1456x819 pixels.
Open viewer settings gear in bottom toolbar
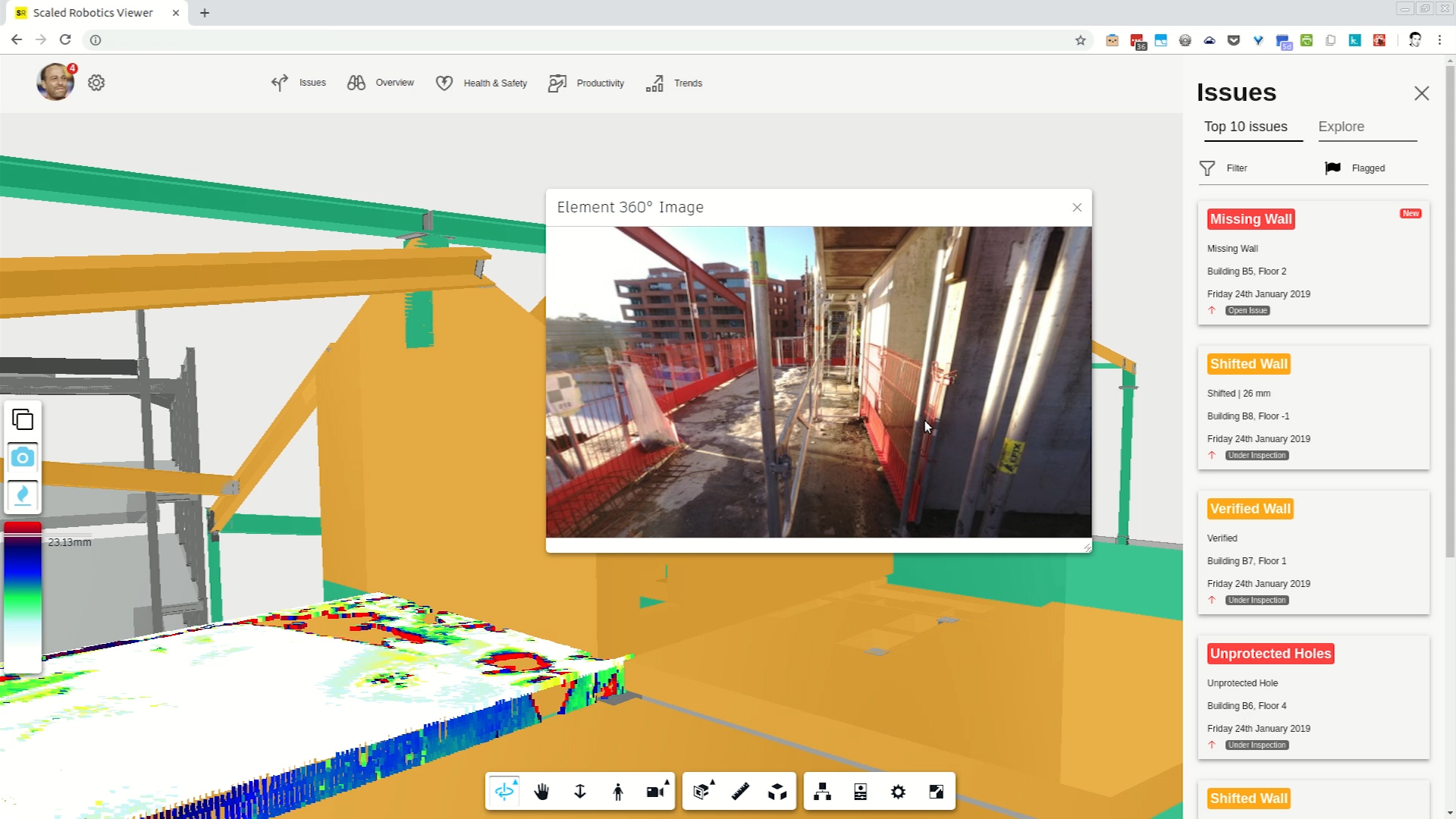898,792
